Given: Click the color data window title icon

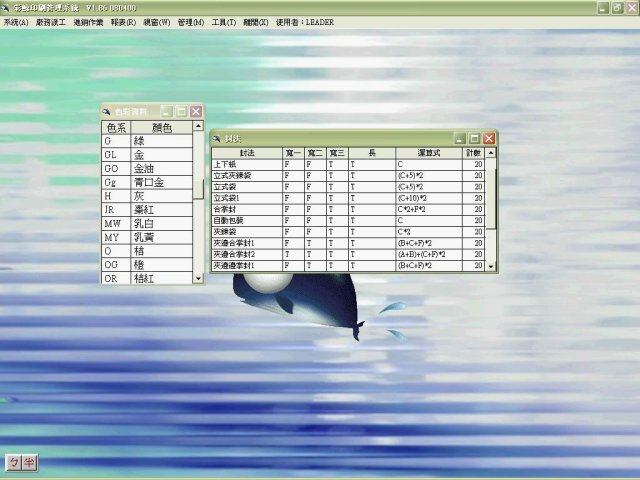Looking at the screenshot, I should pos(108,112).
